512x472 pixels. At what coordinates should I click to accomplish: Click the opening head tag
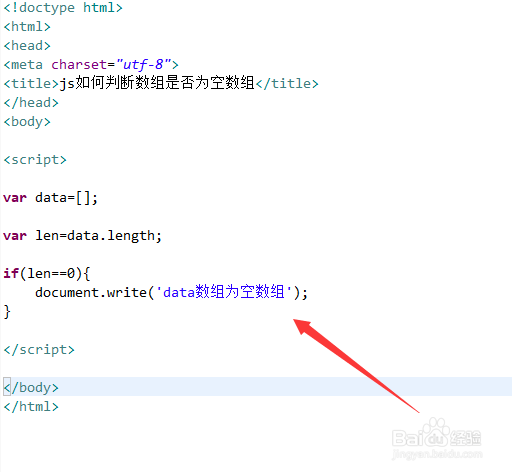point(27,45)
